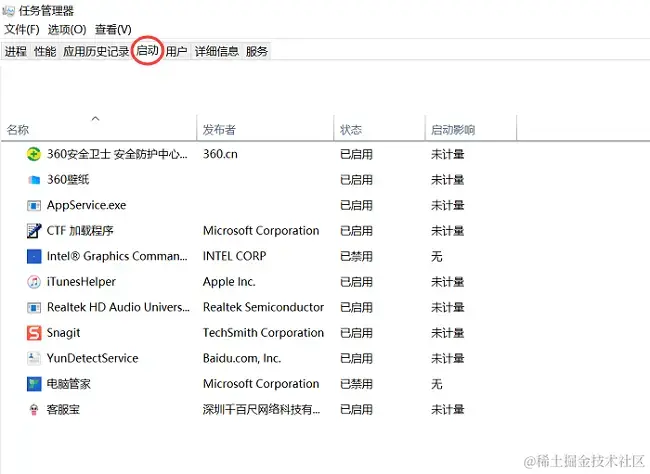Open the 文件(F) menu
This screenshot has width=650, height=474.
click(22, 29)
